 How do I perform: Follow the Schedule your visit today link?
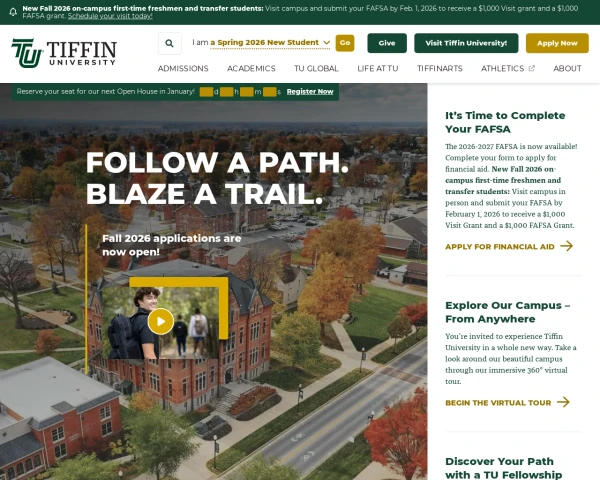pos(110,16)
